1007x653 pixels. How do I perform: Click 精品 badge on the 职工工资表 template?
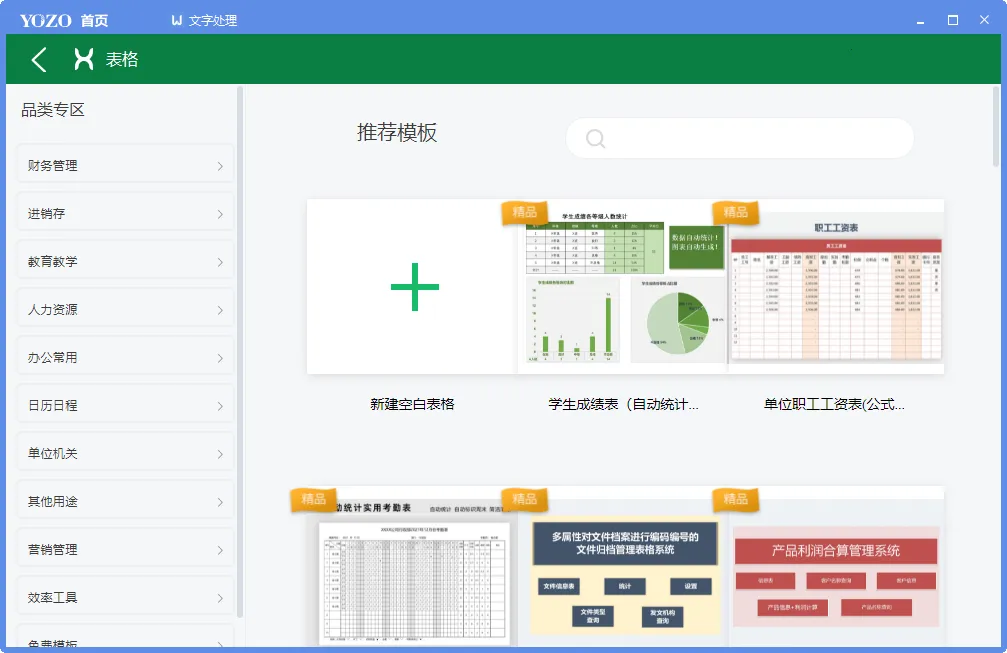pyautogui.click(x=735, y=212)
